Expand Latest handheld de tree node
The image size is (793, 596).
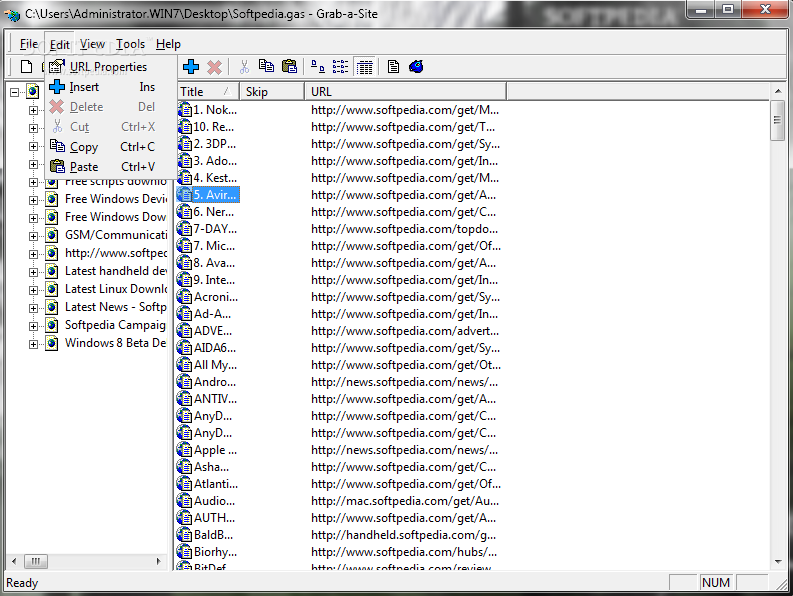click(33, 272)
